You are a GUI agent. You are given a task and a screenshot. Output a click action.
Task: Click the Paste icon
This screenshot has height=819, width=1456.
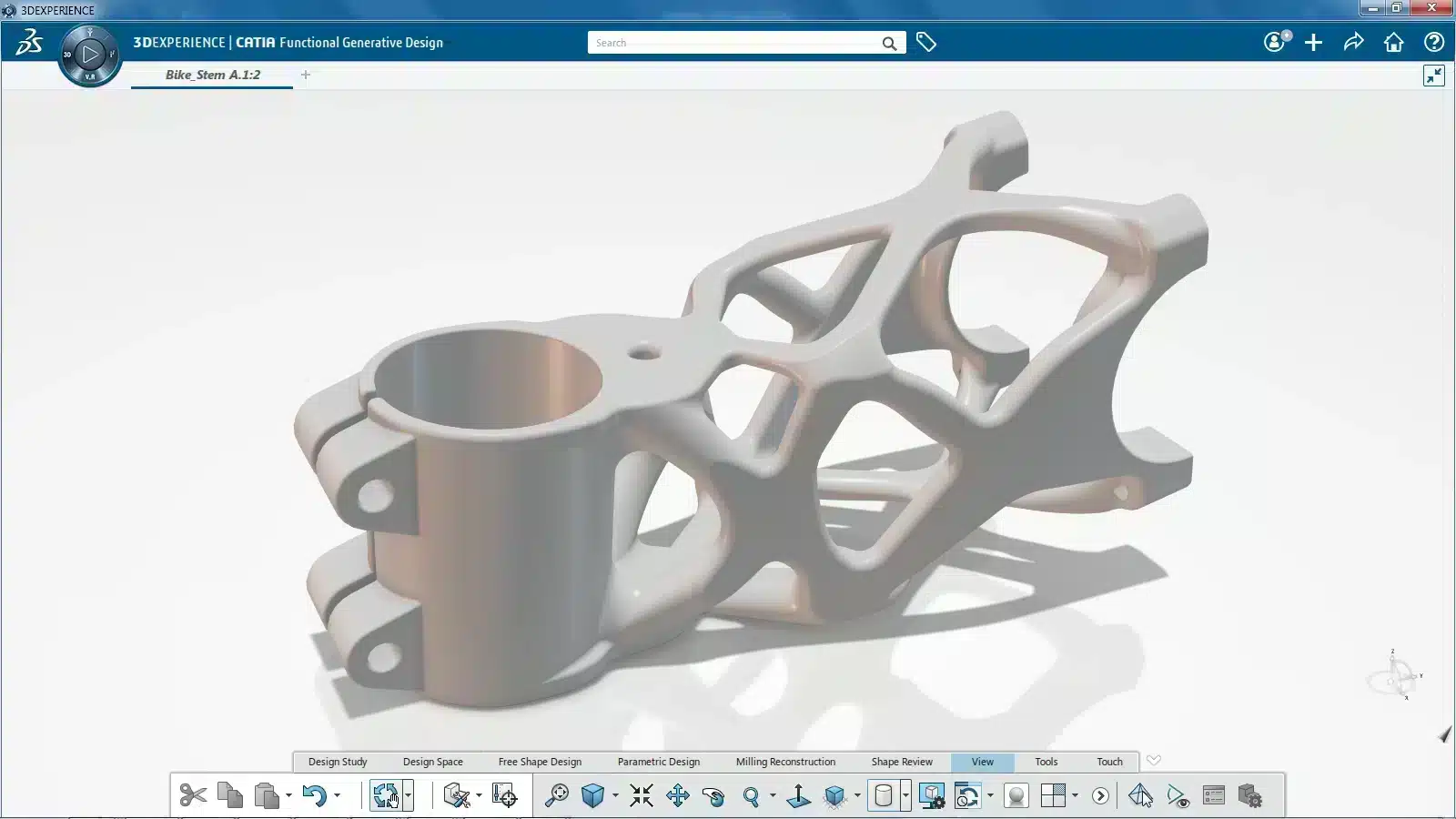(267, 795)
